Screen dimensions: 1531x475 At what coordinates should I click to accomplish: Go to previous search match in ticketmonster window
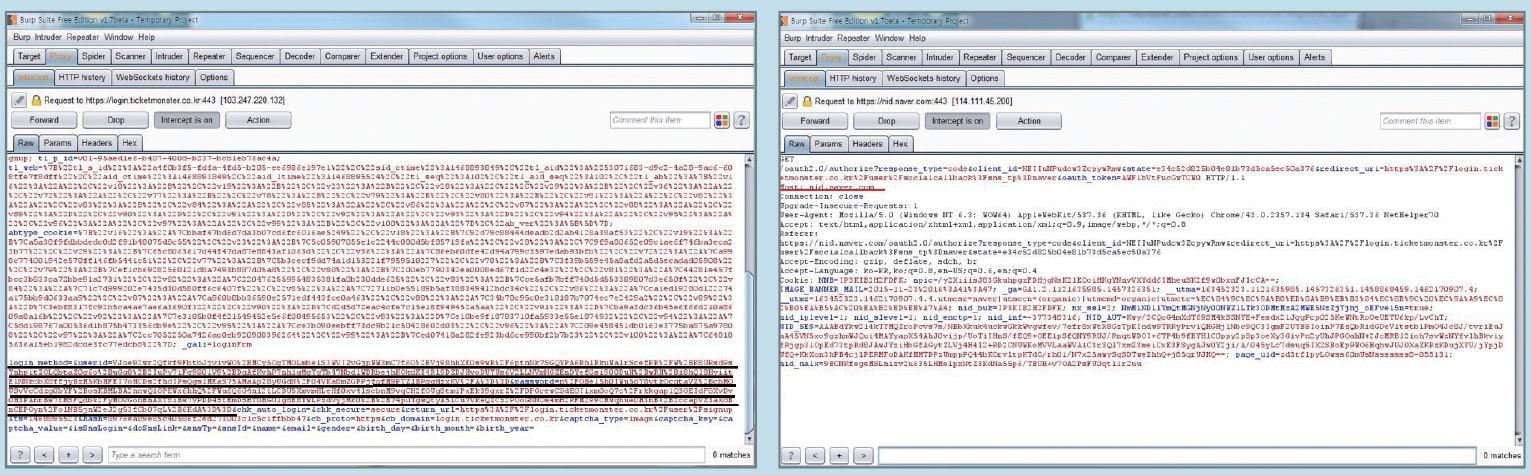coord(44,455)
